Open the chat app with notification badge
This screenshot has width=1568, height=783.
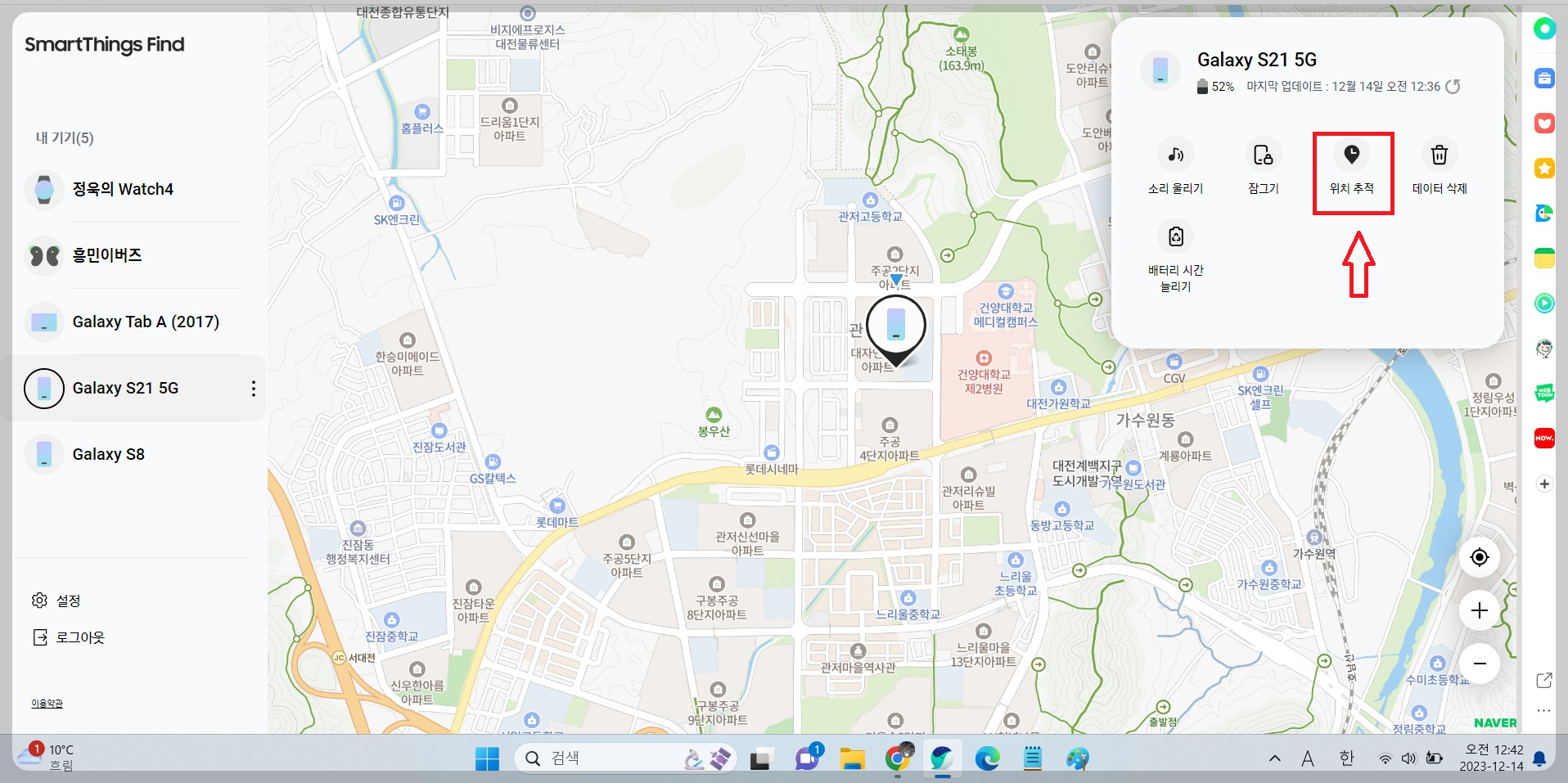click(808, 758)
